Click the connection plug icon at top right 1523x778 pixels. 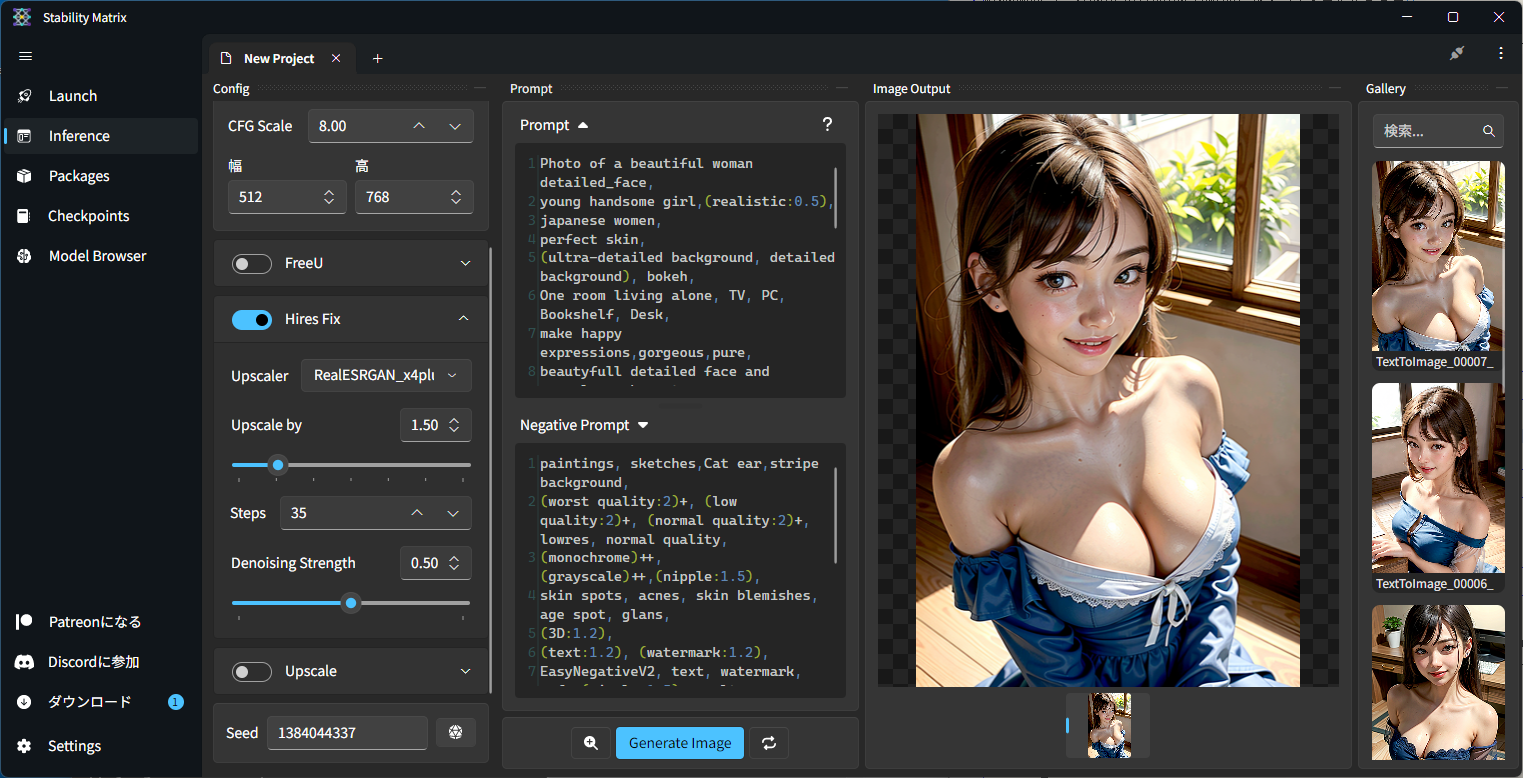click(x=1457, y=53)
